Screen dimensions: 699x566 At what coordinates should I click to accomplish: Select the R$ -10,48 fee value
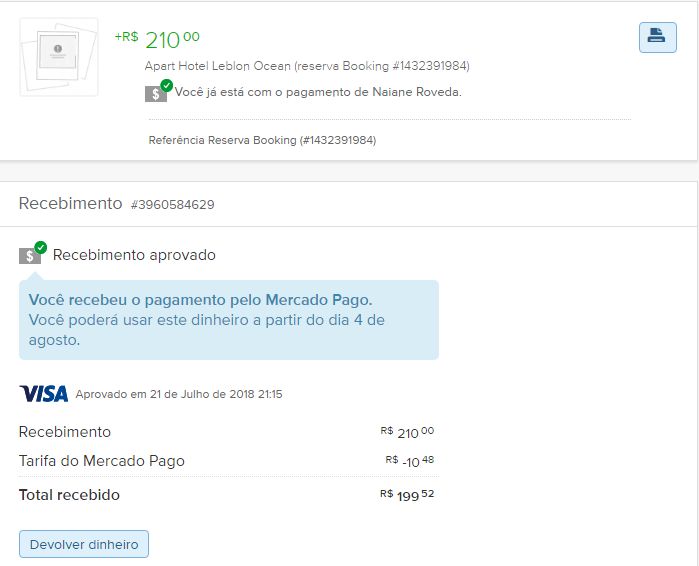pyautogui.click(x=410, y=461)
